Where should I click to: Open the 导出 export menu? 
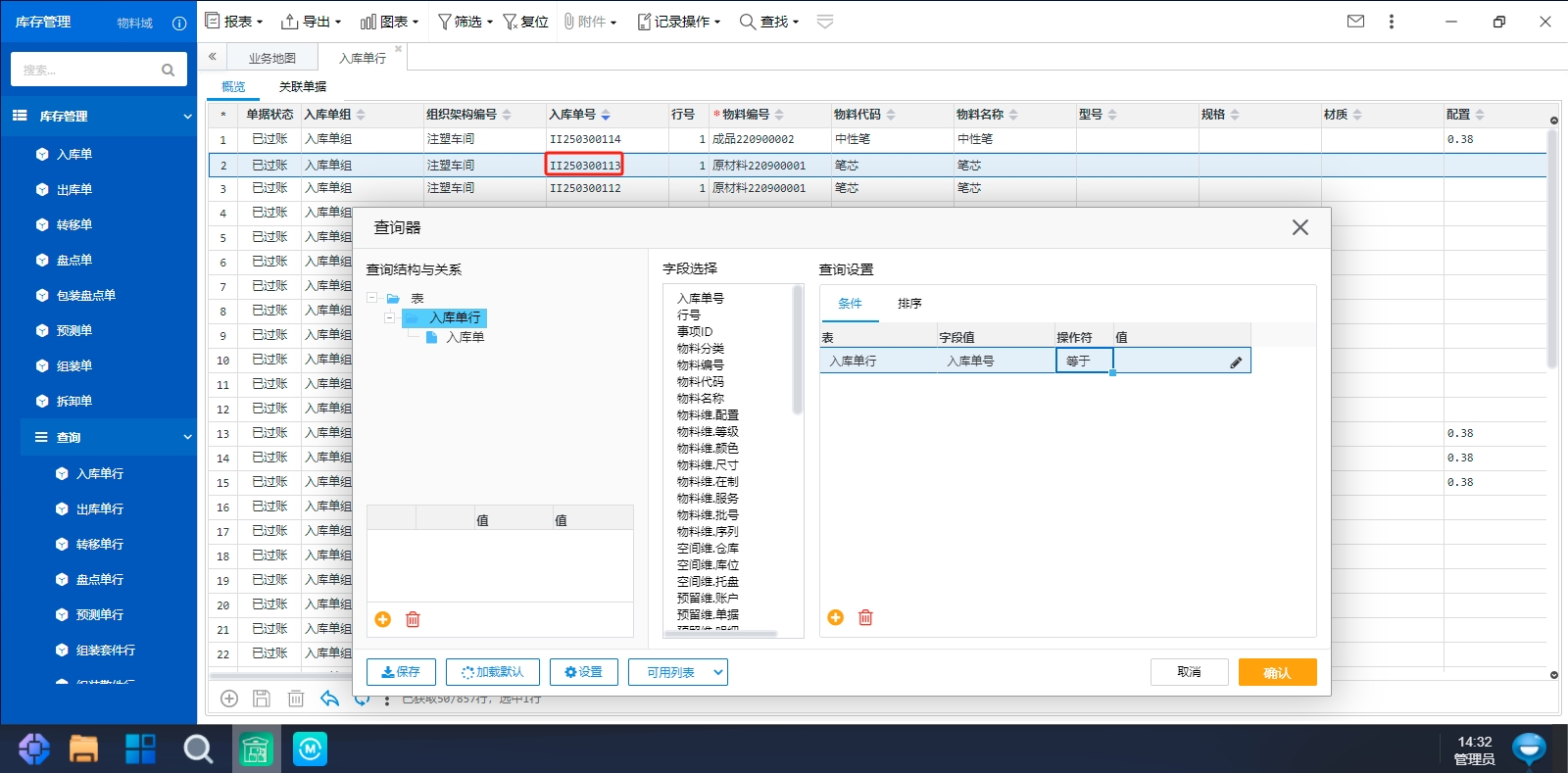point(311,22)
